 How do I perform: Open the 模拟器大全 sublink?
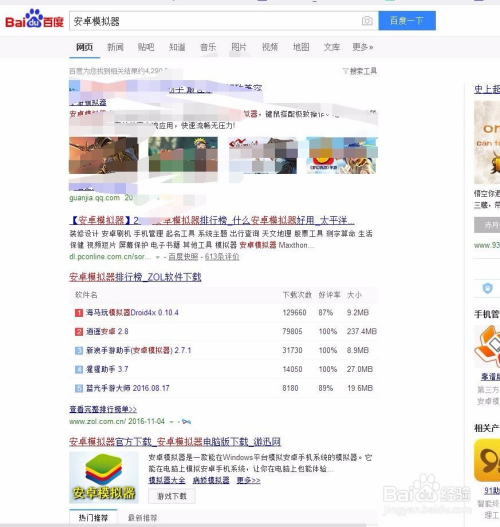point(167,480)
